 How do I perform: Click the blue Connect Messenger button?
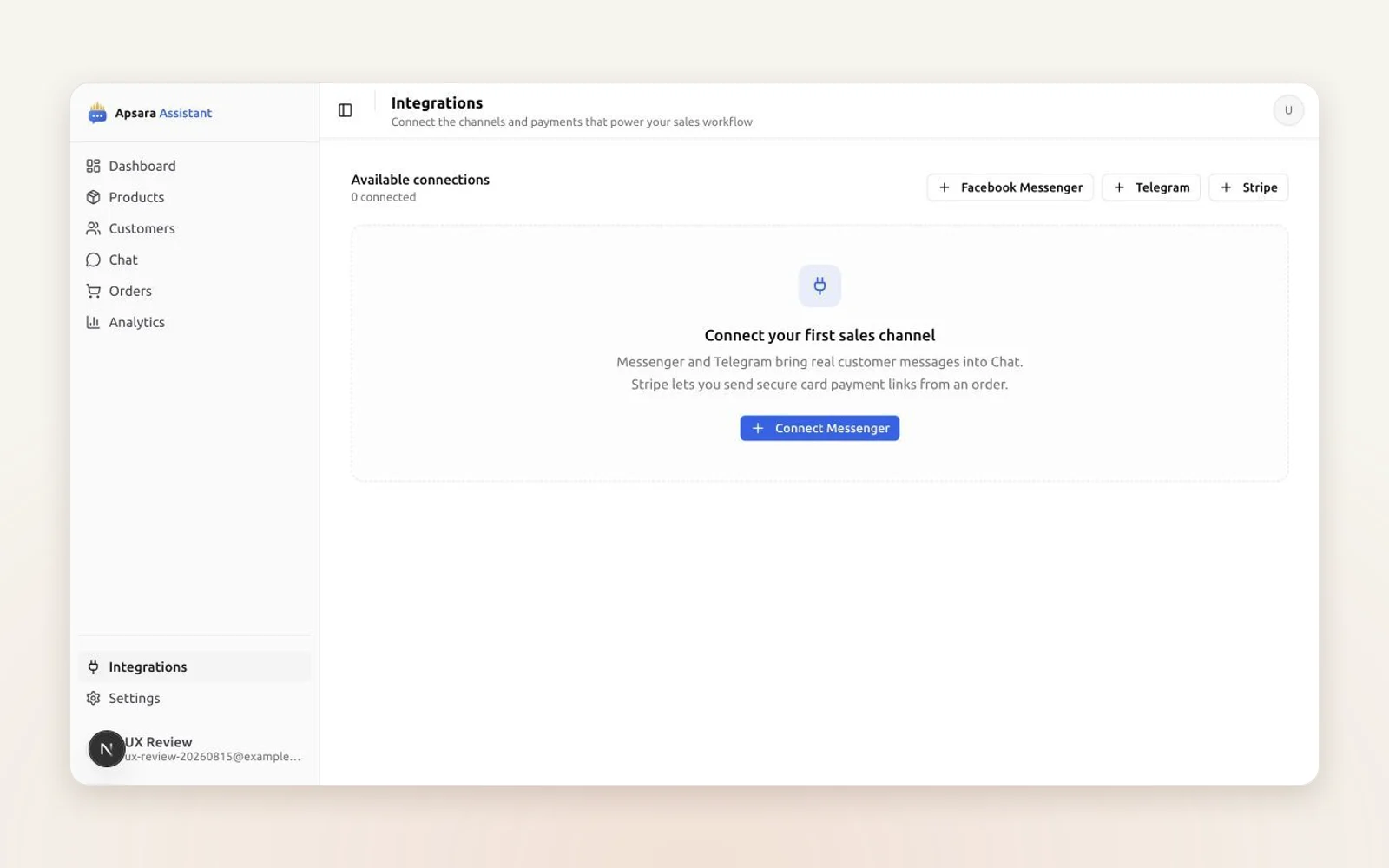820,428
